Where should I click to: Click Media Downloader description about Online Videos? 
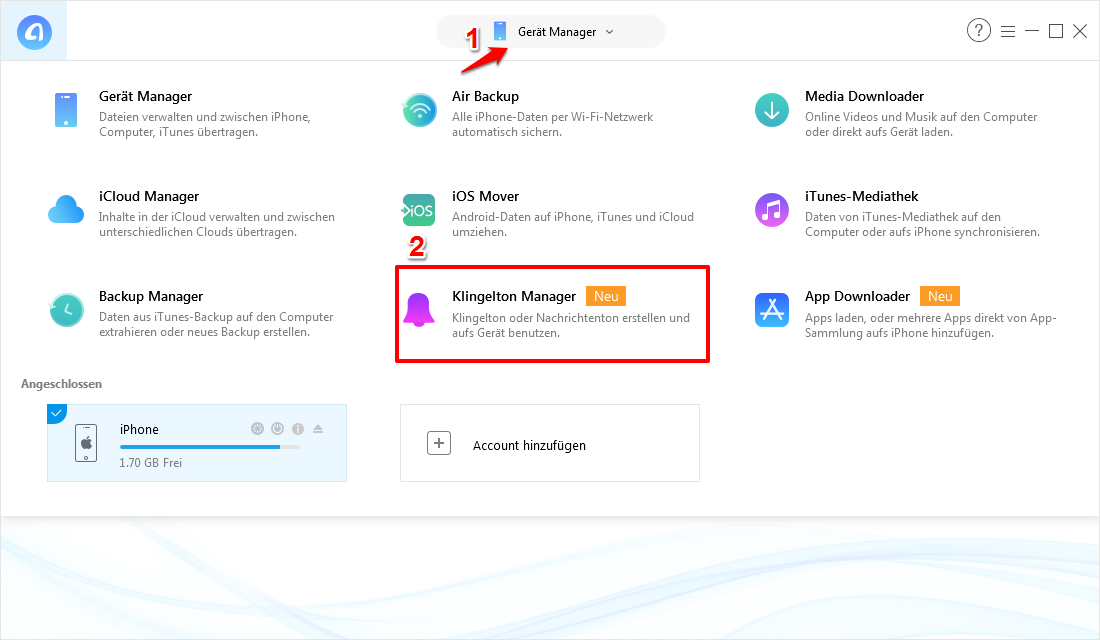click(x=921, y=124)
